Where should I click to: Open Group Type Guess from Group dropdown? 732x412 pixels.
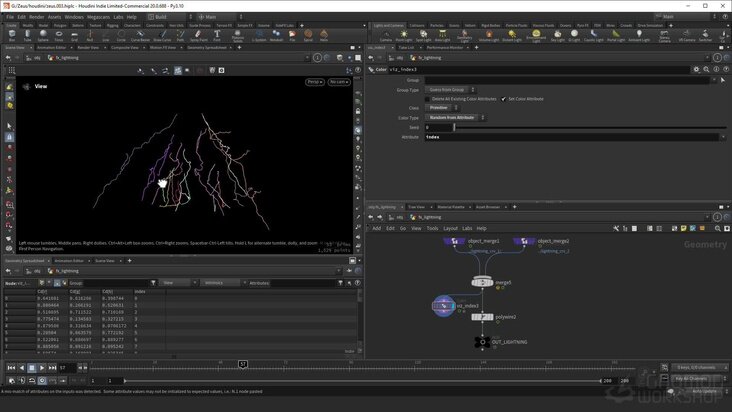(450, 90)
